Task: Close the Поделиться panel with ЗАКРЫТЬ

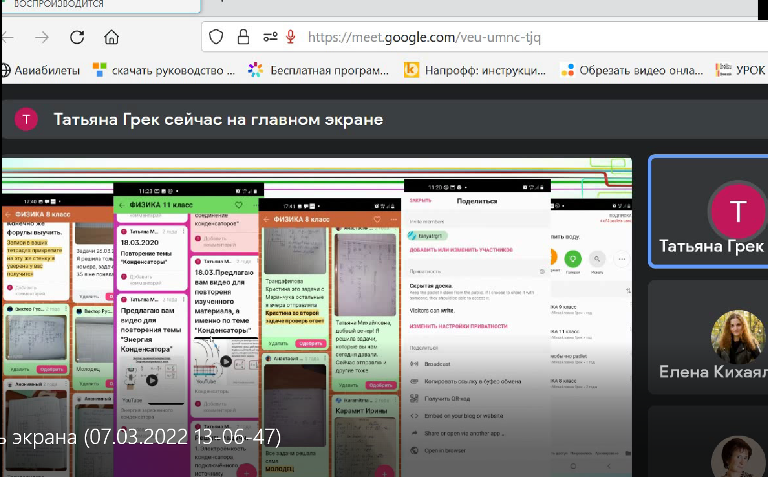Action: coord(420,201)
